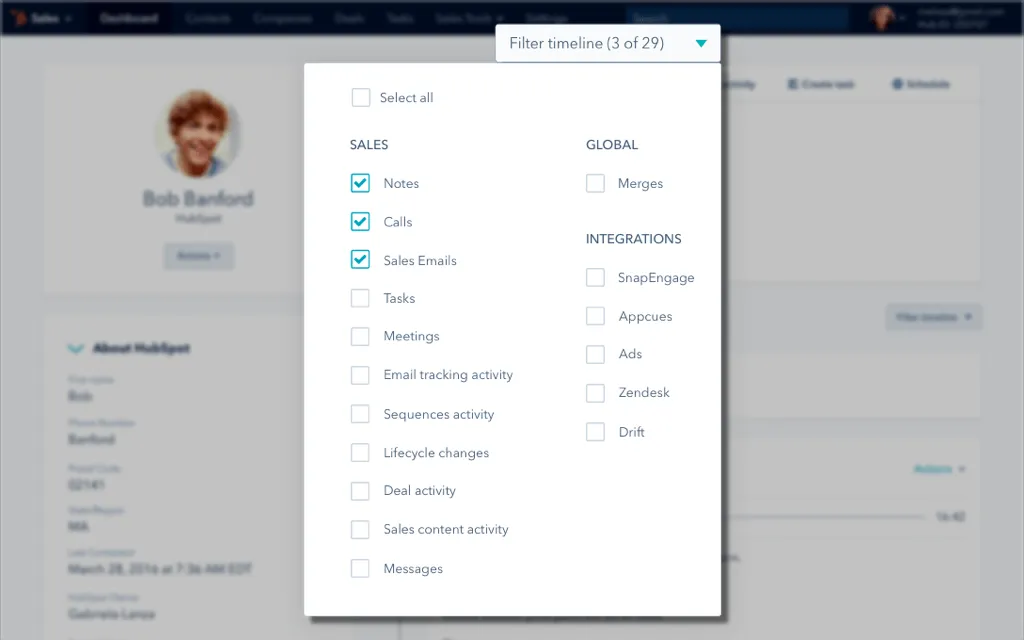The image size is (1024, 640).
Task: Uncheck the Notes checkbox
Action: pos(360,183)
